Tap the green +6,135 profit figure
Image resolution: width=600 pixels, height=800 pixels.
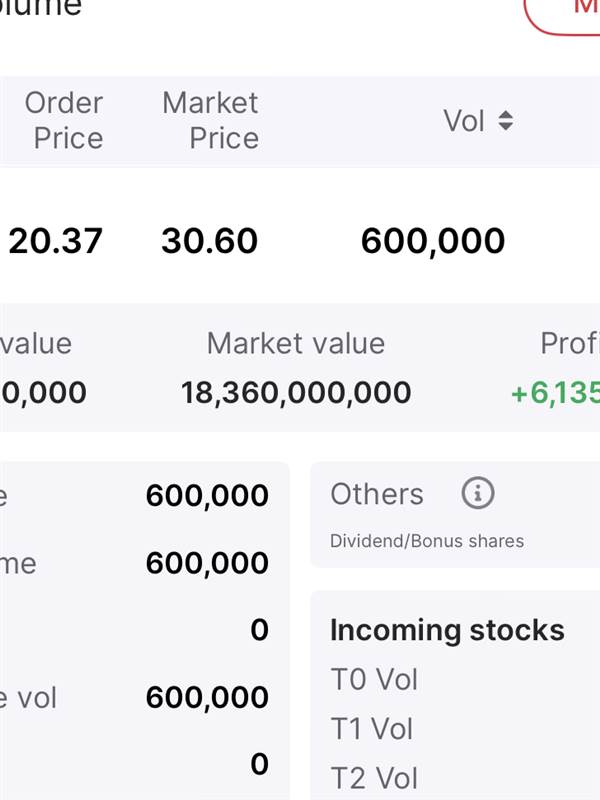(x=555, y=393)
